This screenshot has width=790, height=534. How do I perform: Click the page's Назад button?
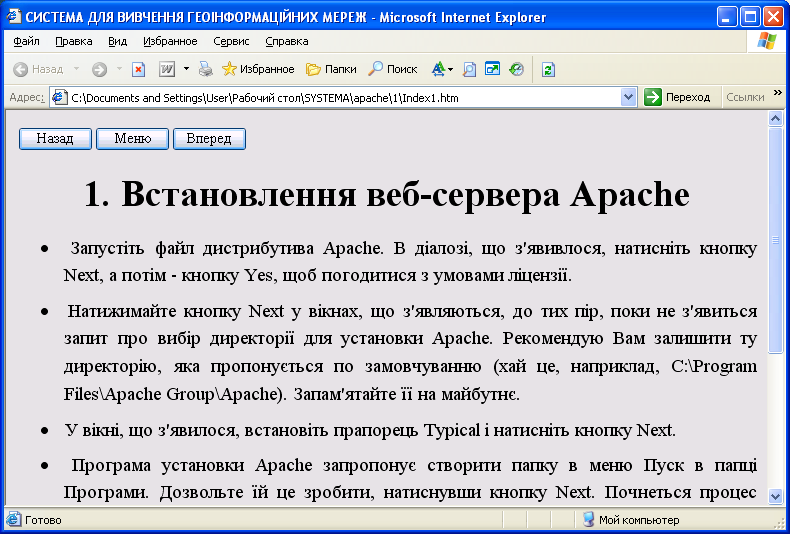[55, 139]
